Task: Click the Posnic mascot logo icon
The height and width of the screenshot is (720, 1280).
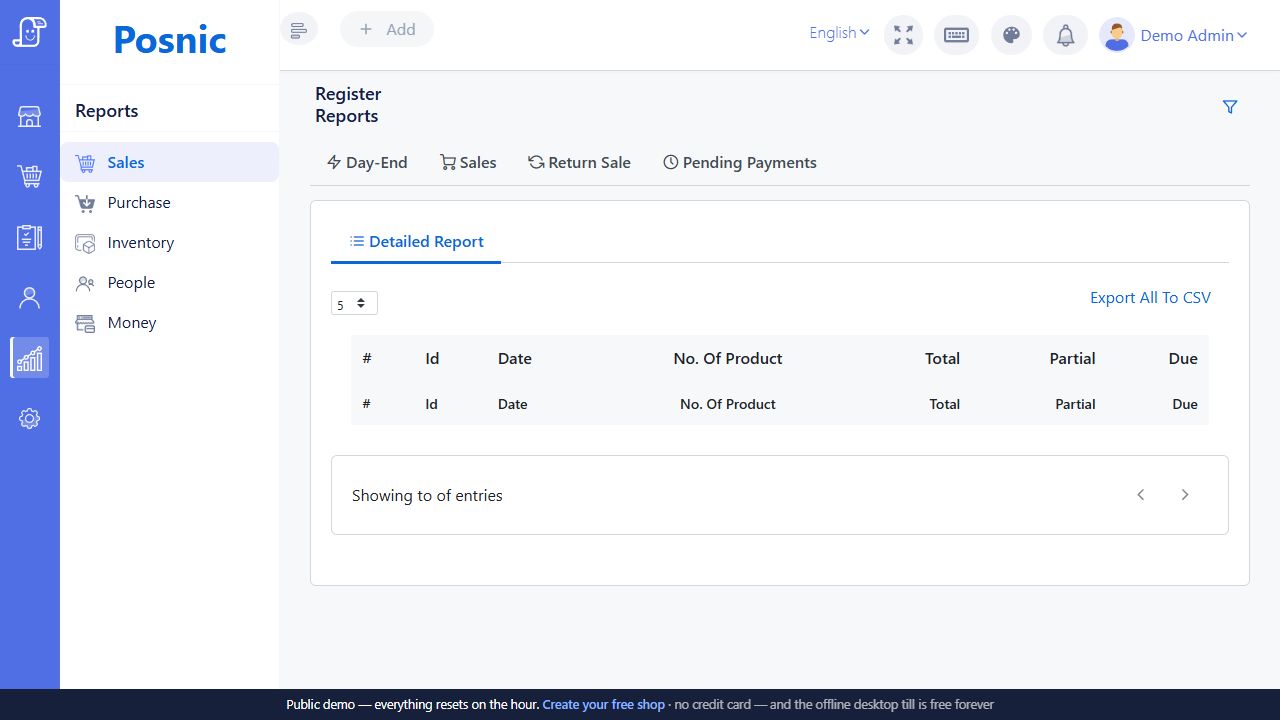Action: [x=30, y=32]
